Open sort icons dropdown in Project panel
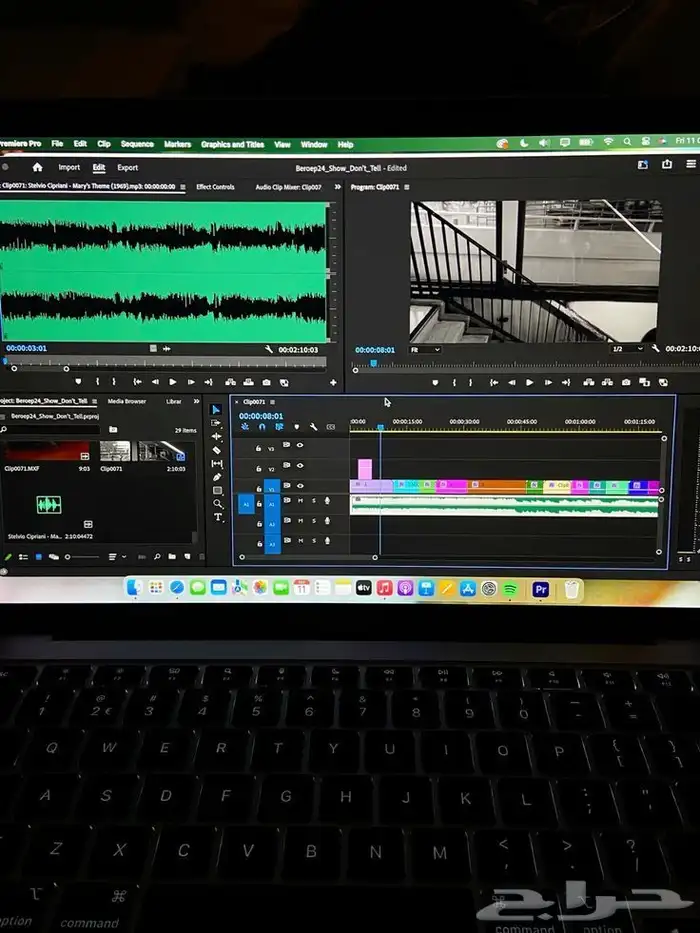This screenshot has height=933, width=700. (115, 557)
